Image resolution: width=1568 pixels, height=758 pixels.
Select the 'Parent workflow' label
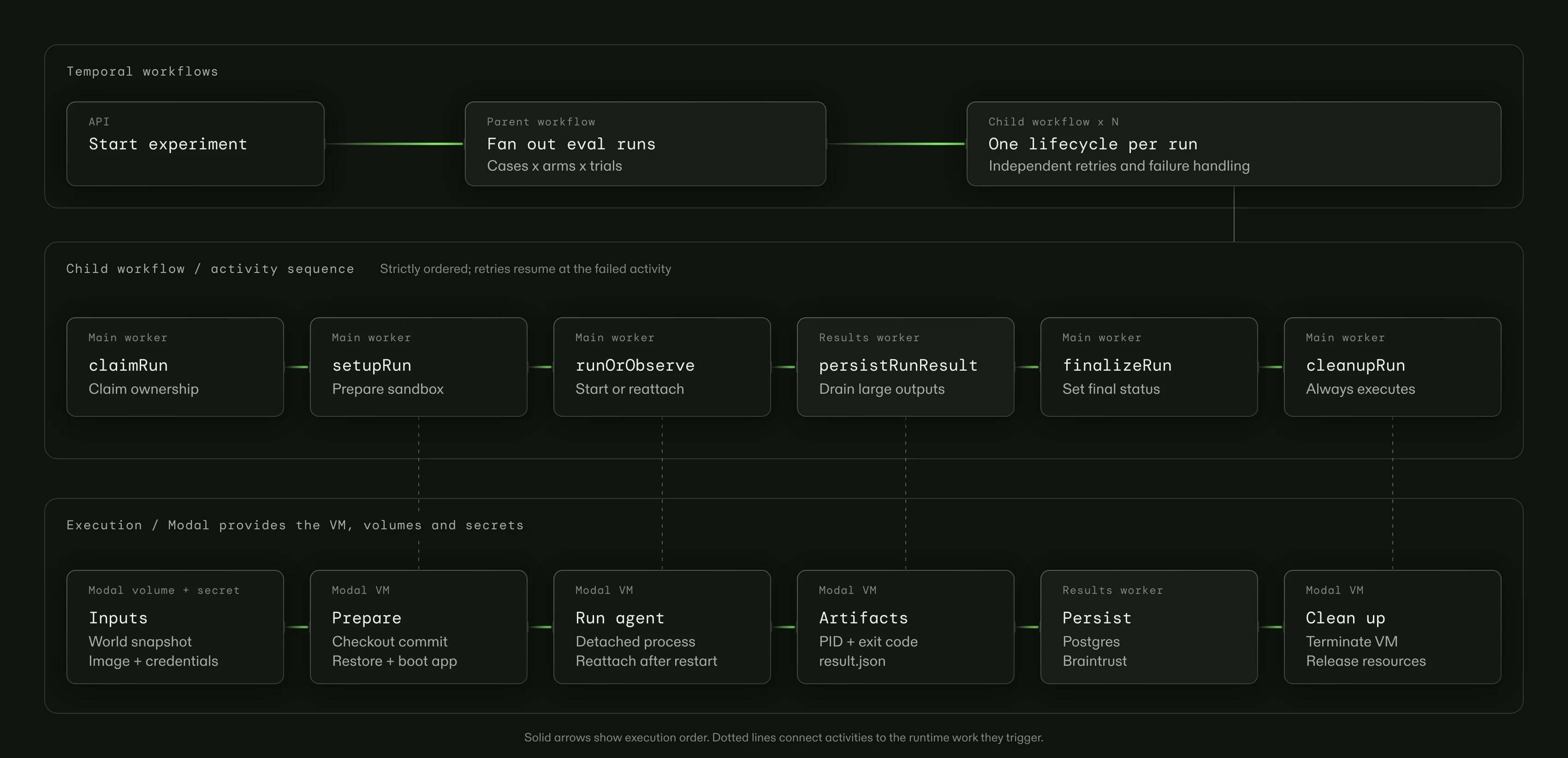[541, 122]
